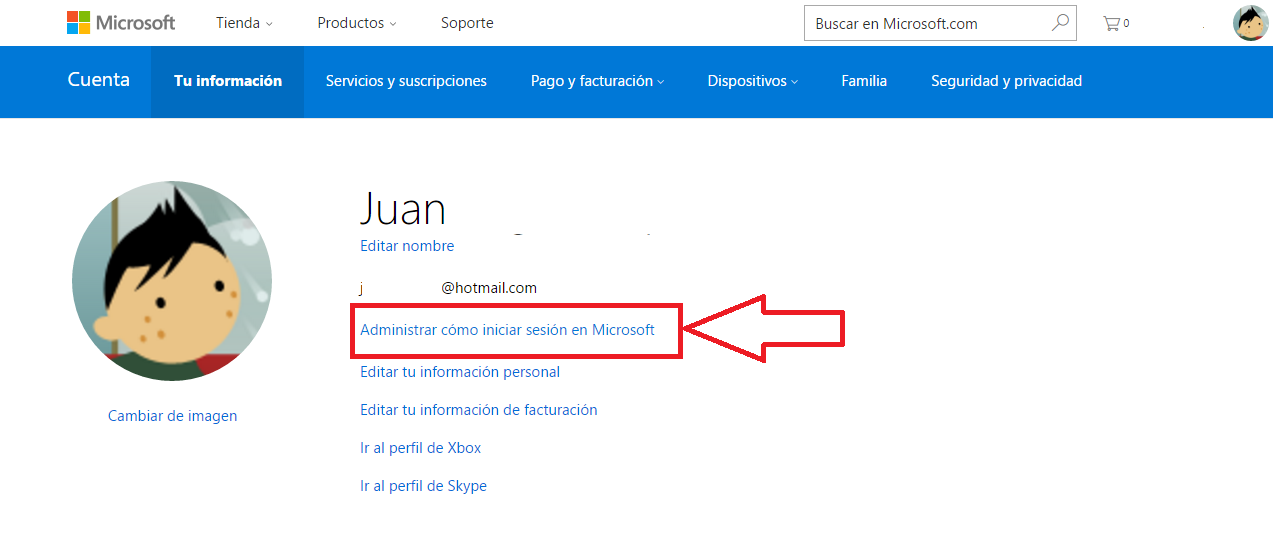Click the name heading Juan
The height and width of the screenshot is (560, 1273).
tap(403, 208)
